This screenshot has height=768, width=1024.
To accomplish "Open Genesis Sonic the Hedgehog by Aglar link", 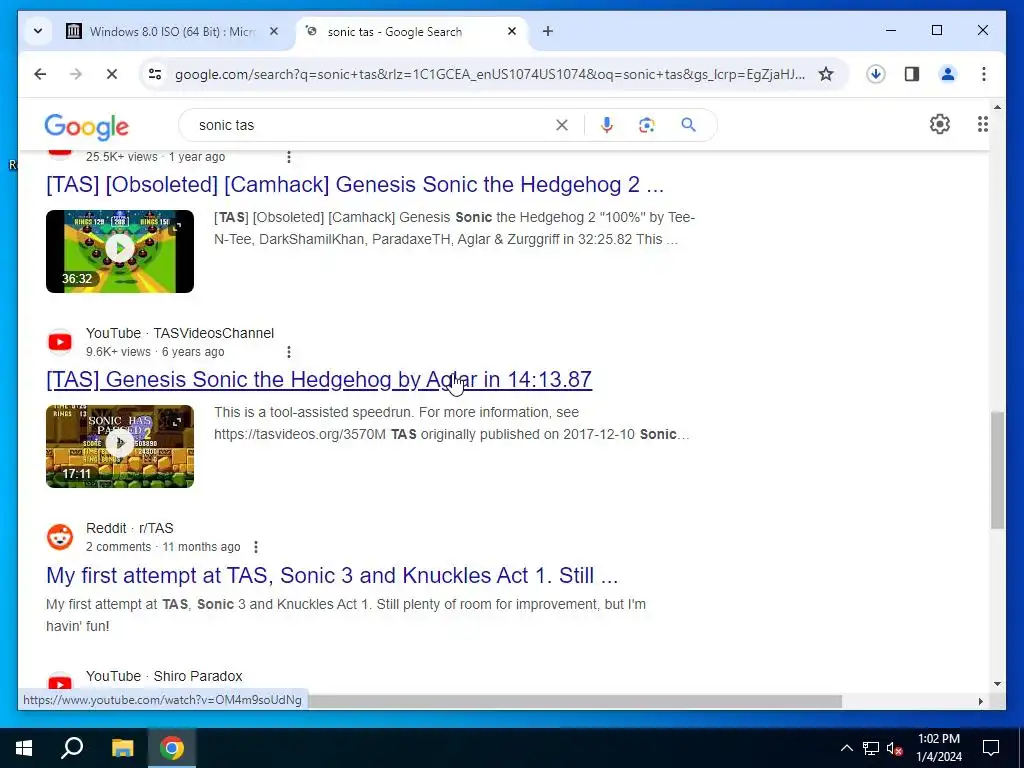I will click(319, 379).
